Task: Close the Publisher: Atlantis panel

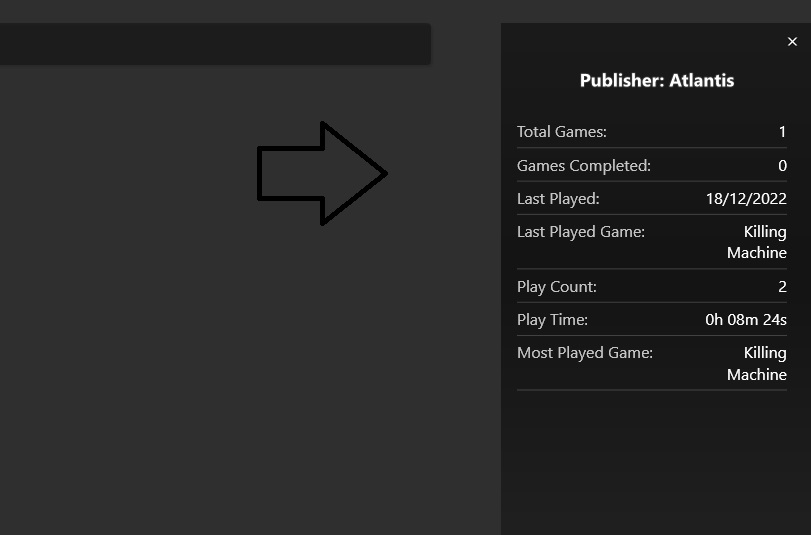Action: pyautogui.click(x=792, y=42)
